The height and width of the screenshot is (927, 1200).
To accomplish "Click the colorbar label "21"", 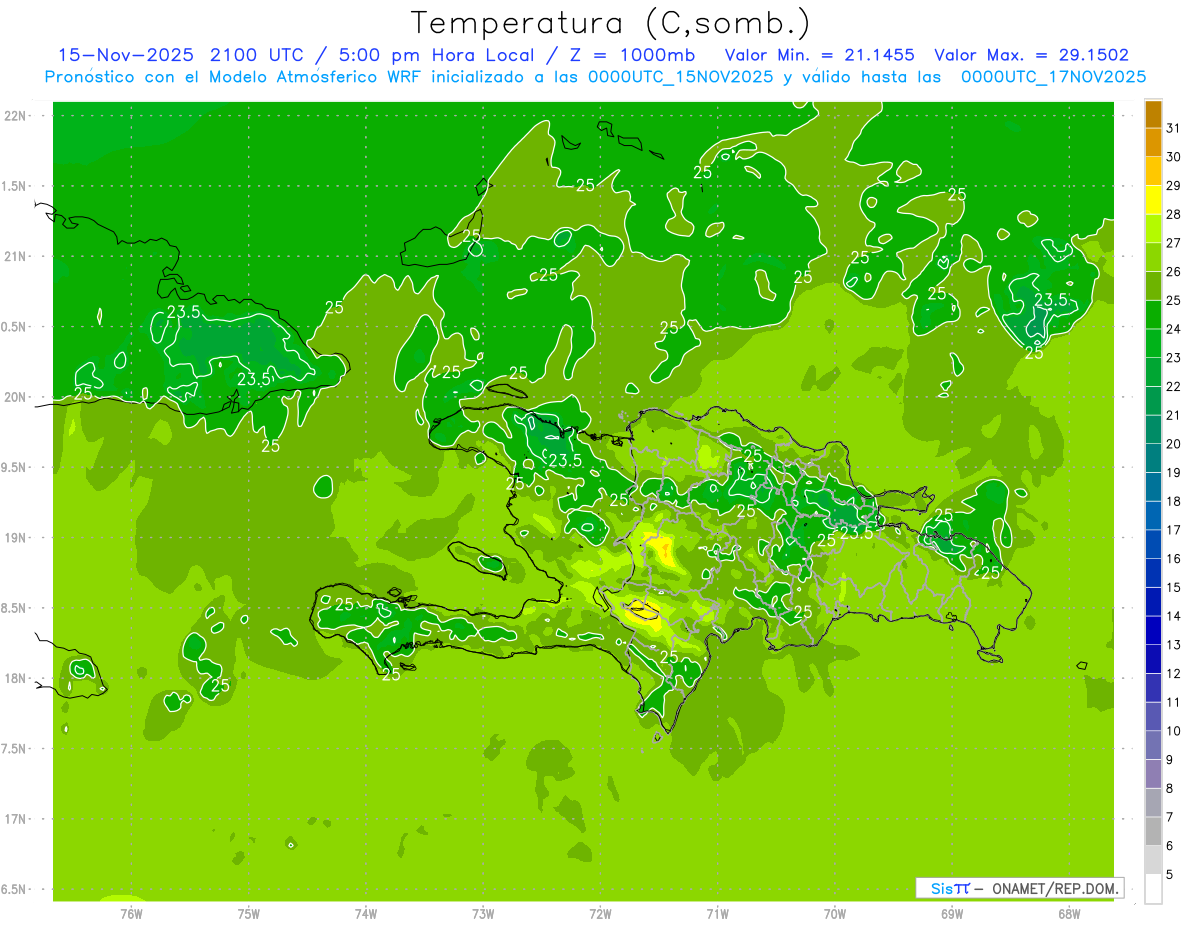I will [1174, 415].
